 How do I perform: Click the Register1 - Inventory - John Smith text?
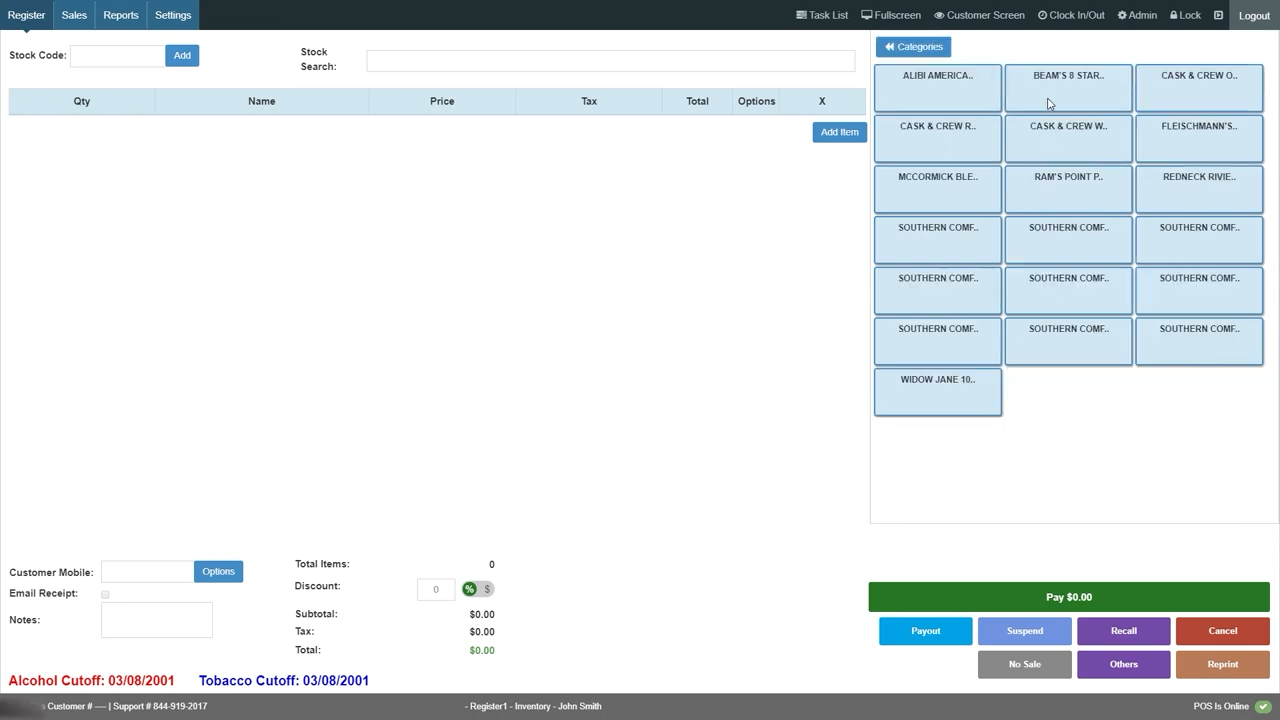click(x=536, y=706)
